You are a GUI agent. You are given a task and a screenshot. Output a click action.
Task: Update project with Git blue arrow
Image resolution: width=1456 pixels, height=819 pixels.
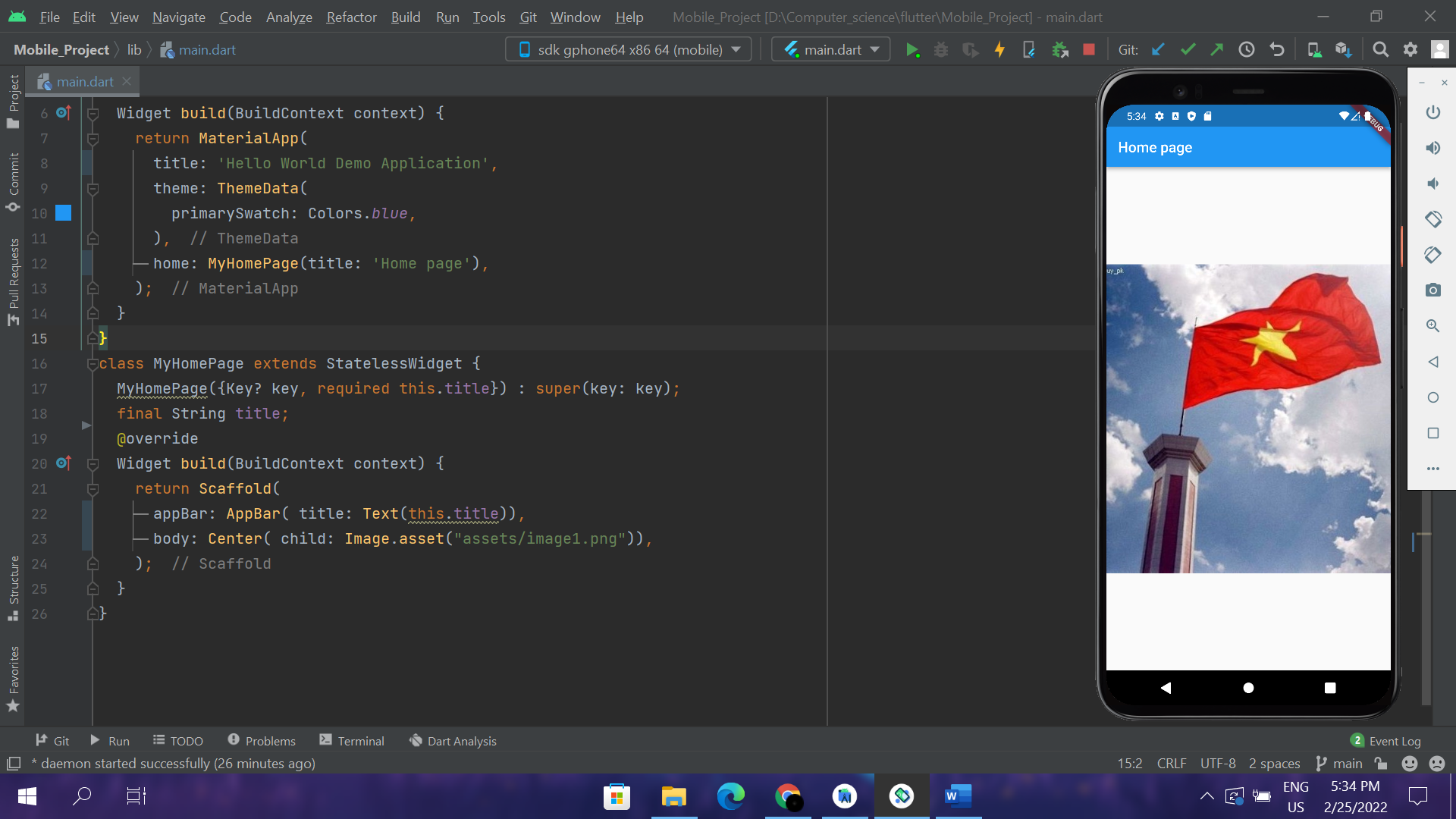(1158, 50)
